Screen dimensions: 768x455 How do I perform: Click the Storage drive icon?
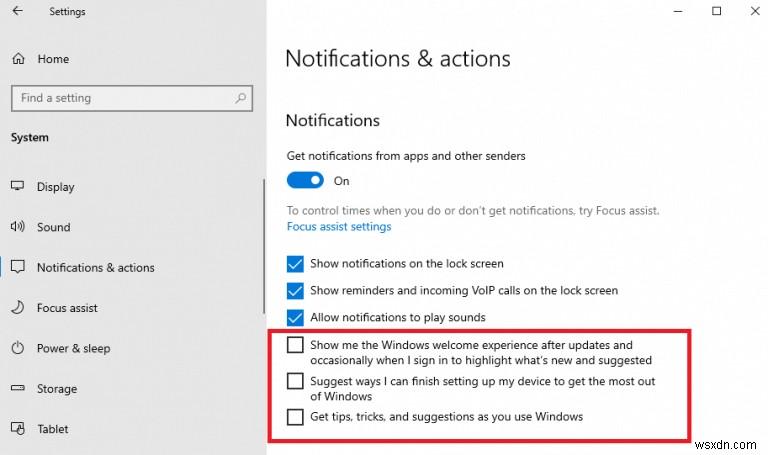(18, 388)
